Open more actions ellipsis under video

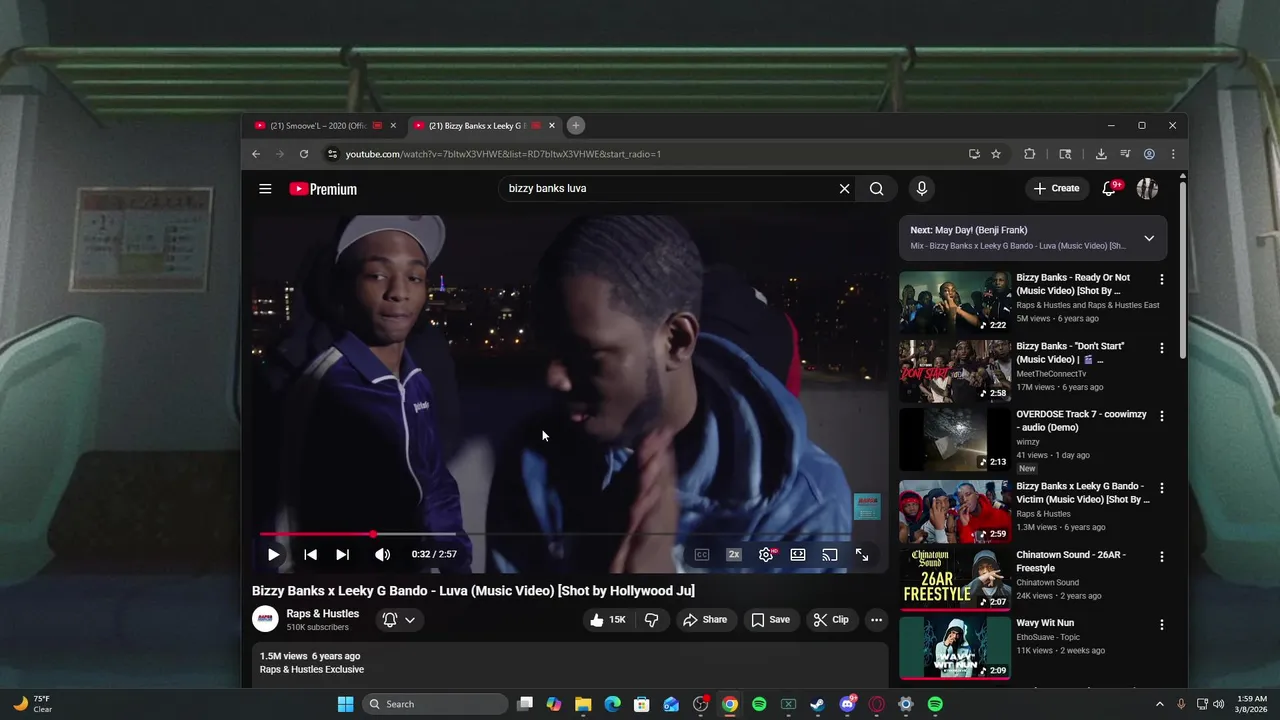876,620
